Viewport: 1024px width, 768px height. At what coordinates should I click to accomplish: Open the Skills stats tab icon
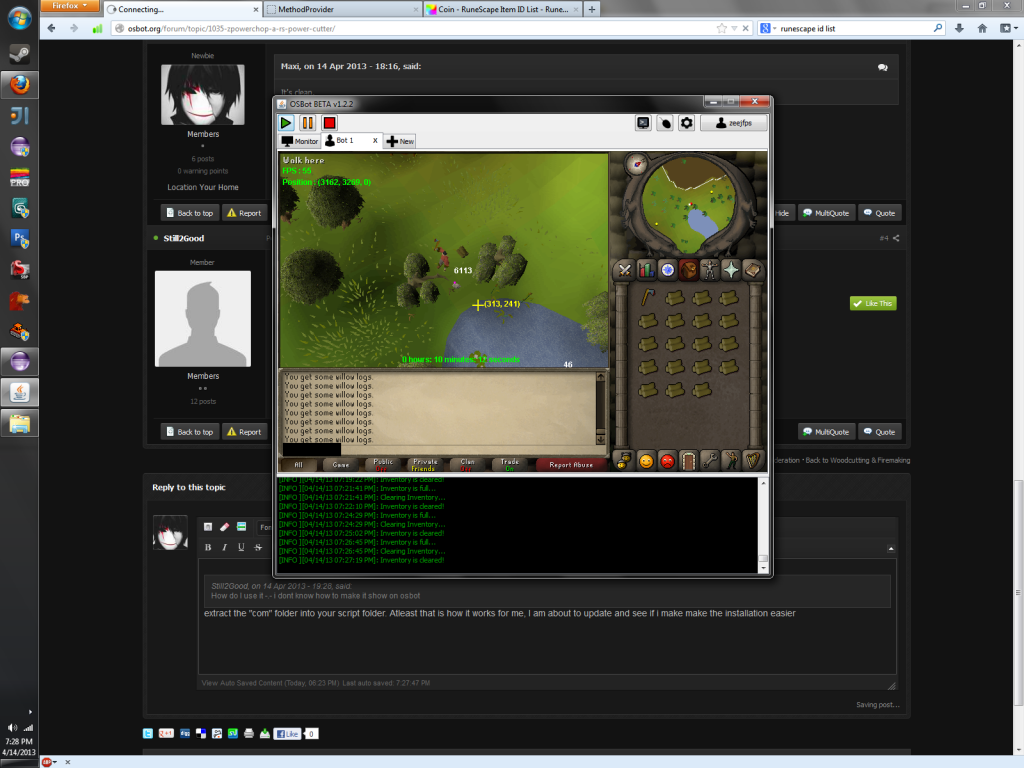(x=646, y=270)
